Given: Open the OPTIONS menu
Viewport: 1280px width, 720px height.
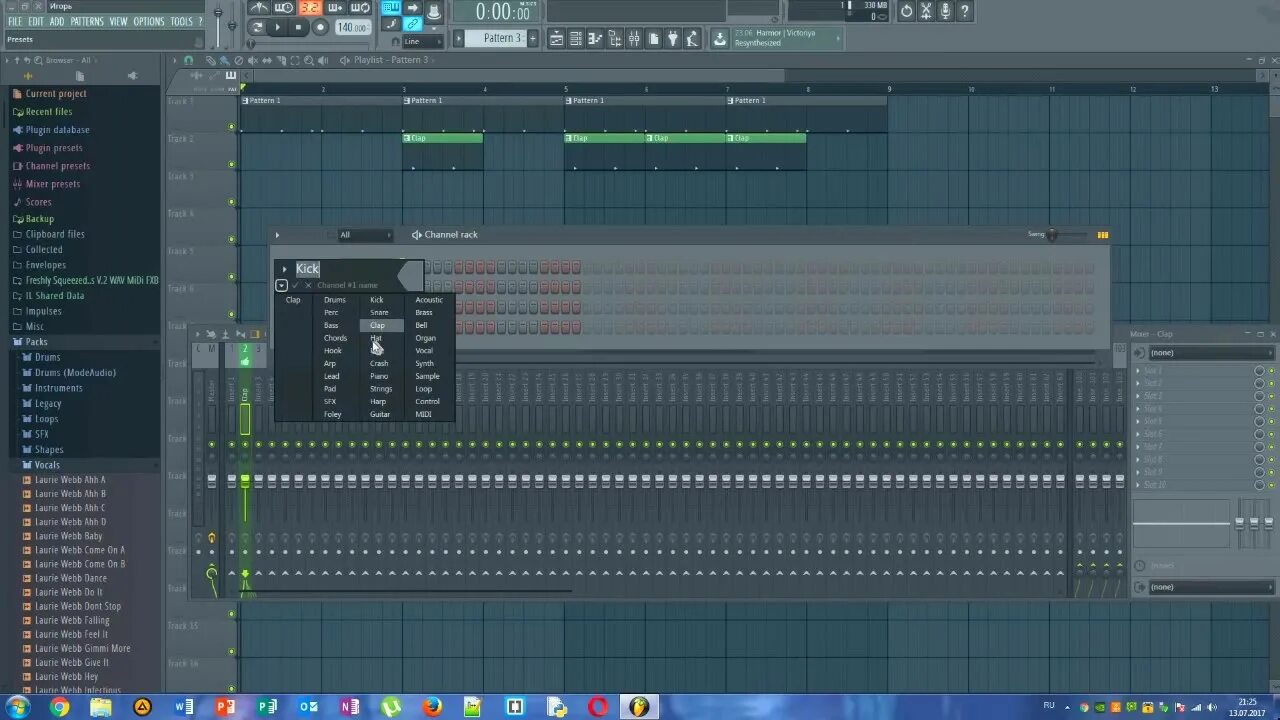Looking at the screenshot, I should [x=149, y=21].
